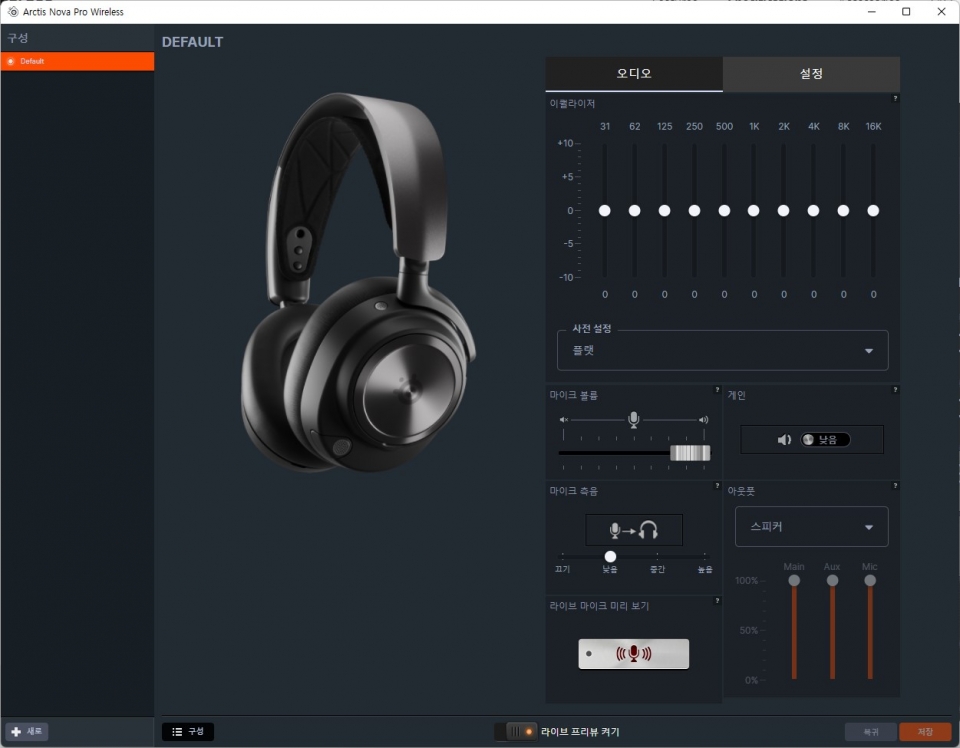Open the 아웃풋 dropdown showing 스피커
Viewport: 960px width, 748px height.
pyautogui.click(x=811, y=526)
